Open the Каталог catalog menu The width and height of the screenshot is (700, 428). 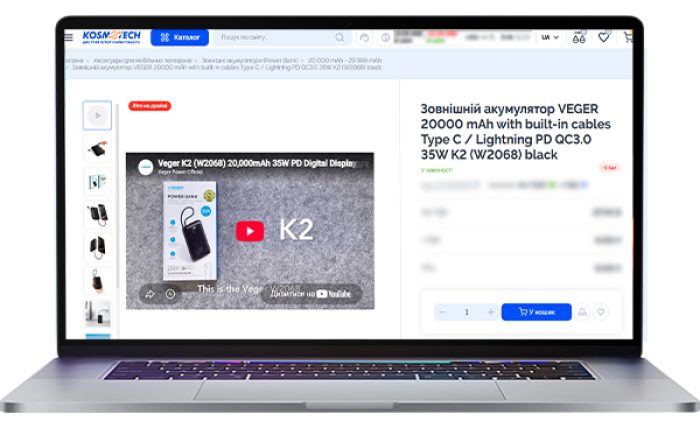pos(179,37)
